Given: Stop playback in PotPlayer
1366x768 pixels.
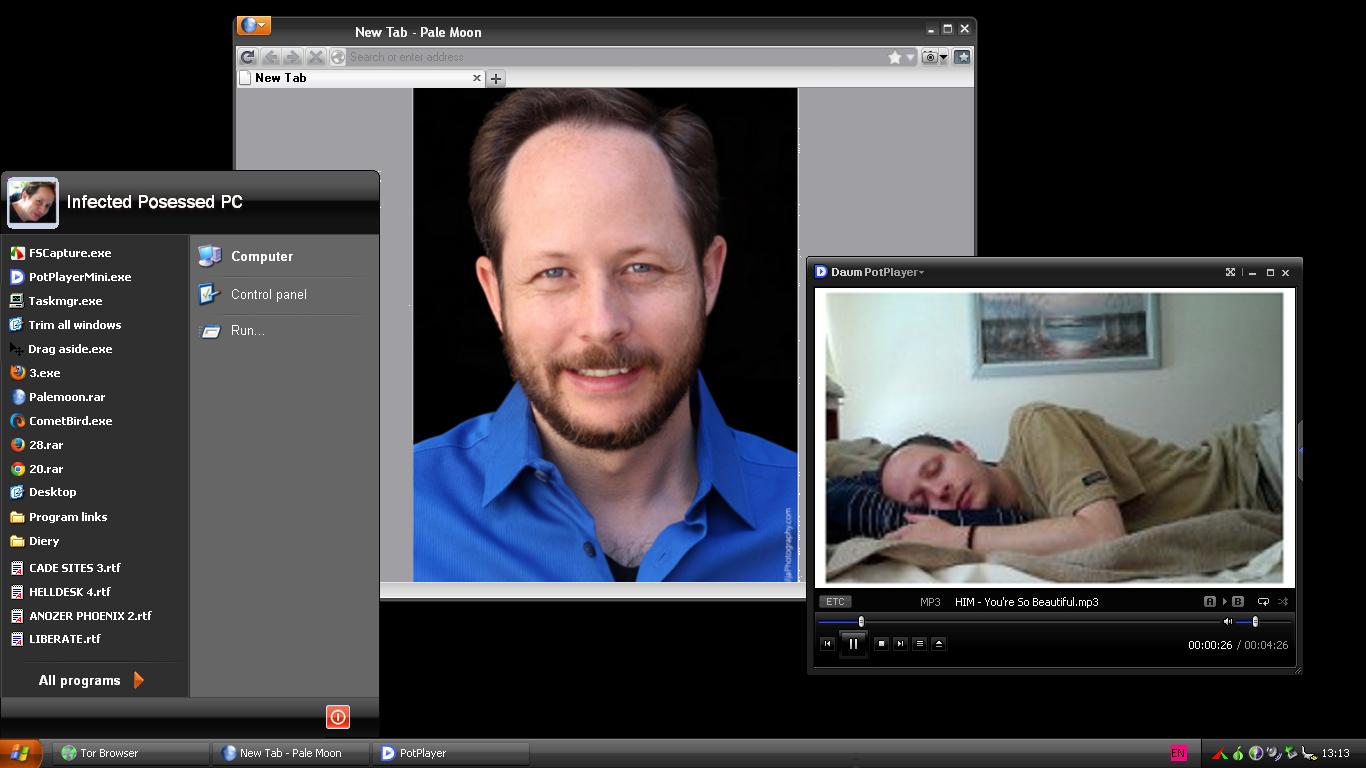Looking at the screenshot, I should coord(881,644).
